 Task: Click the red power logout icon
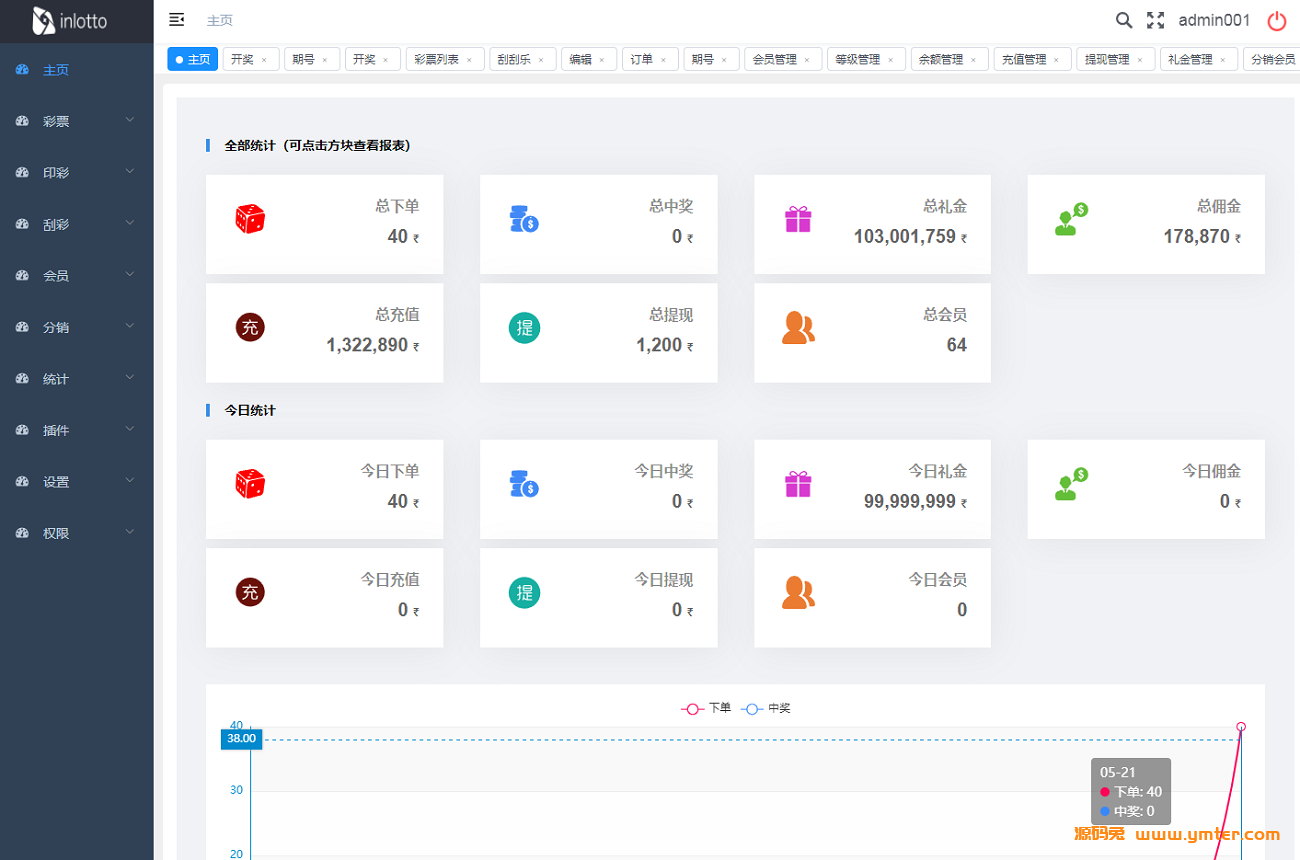pyautogui.click(x=1277, y=20)
